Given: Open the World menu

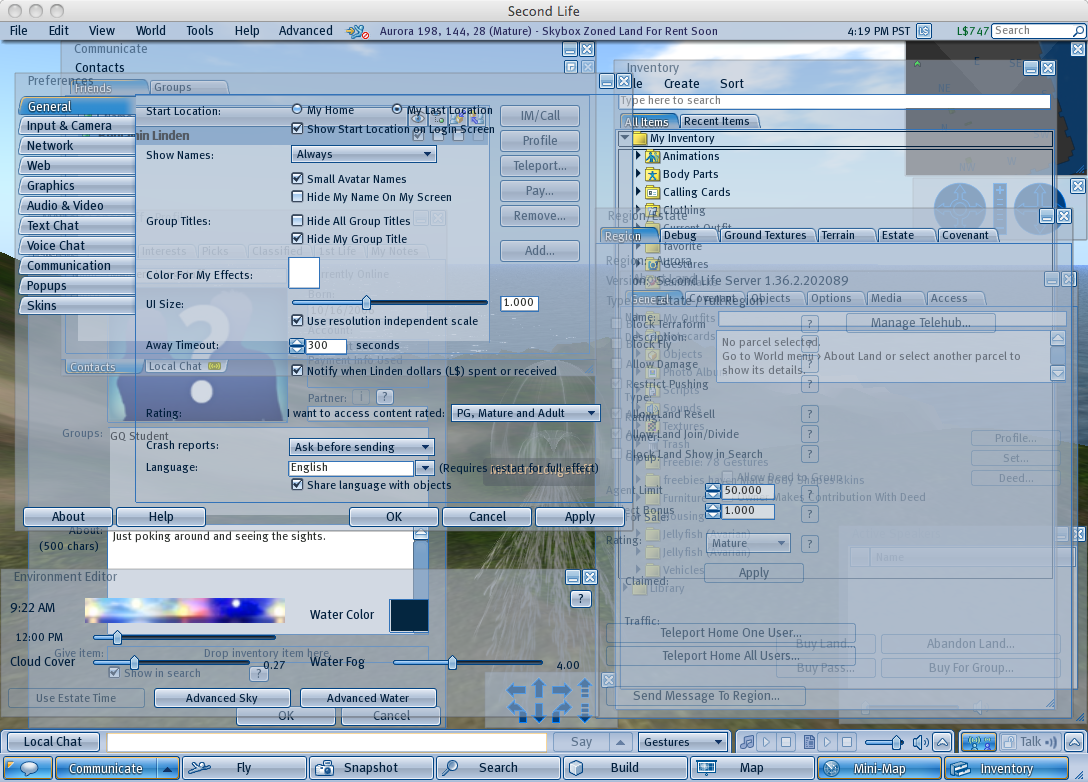Looking at the screenshot, I should [151, 31].
